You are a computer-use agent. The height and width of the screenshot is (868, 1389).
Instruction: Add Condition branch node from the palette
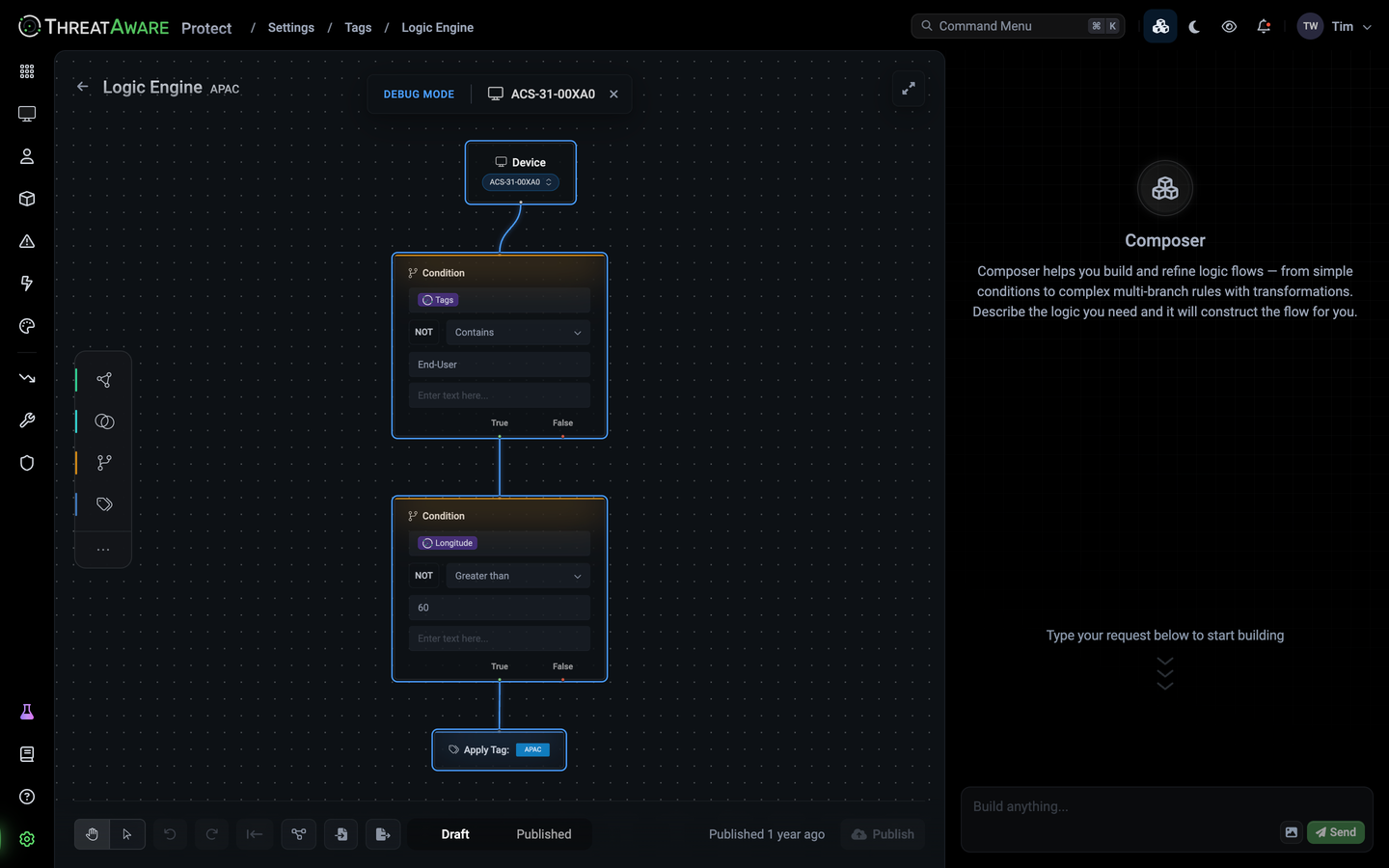point(104,463)
